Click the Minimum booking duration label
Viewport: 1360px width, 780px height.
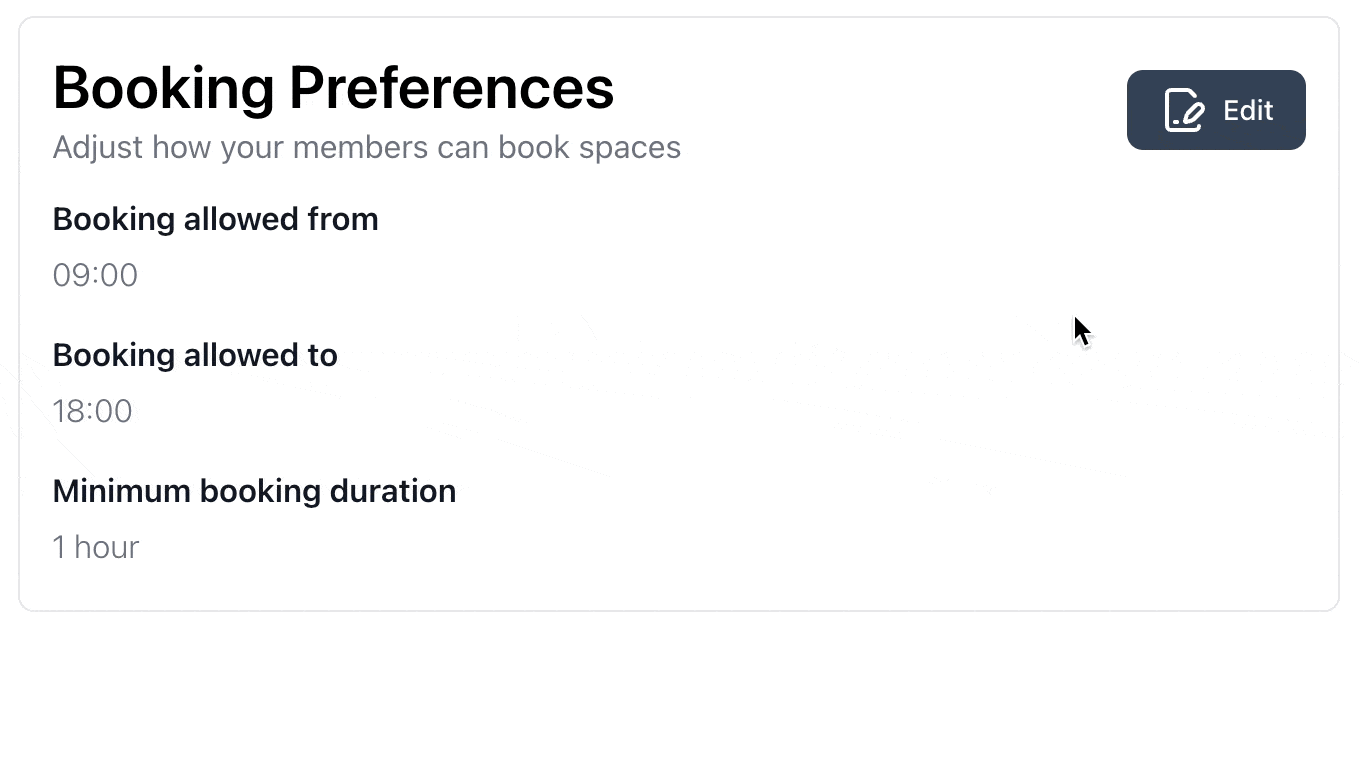254,491
